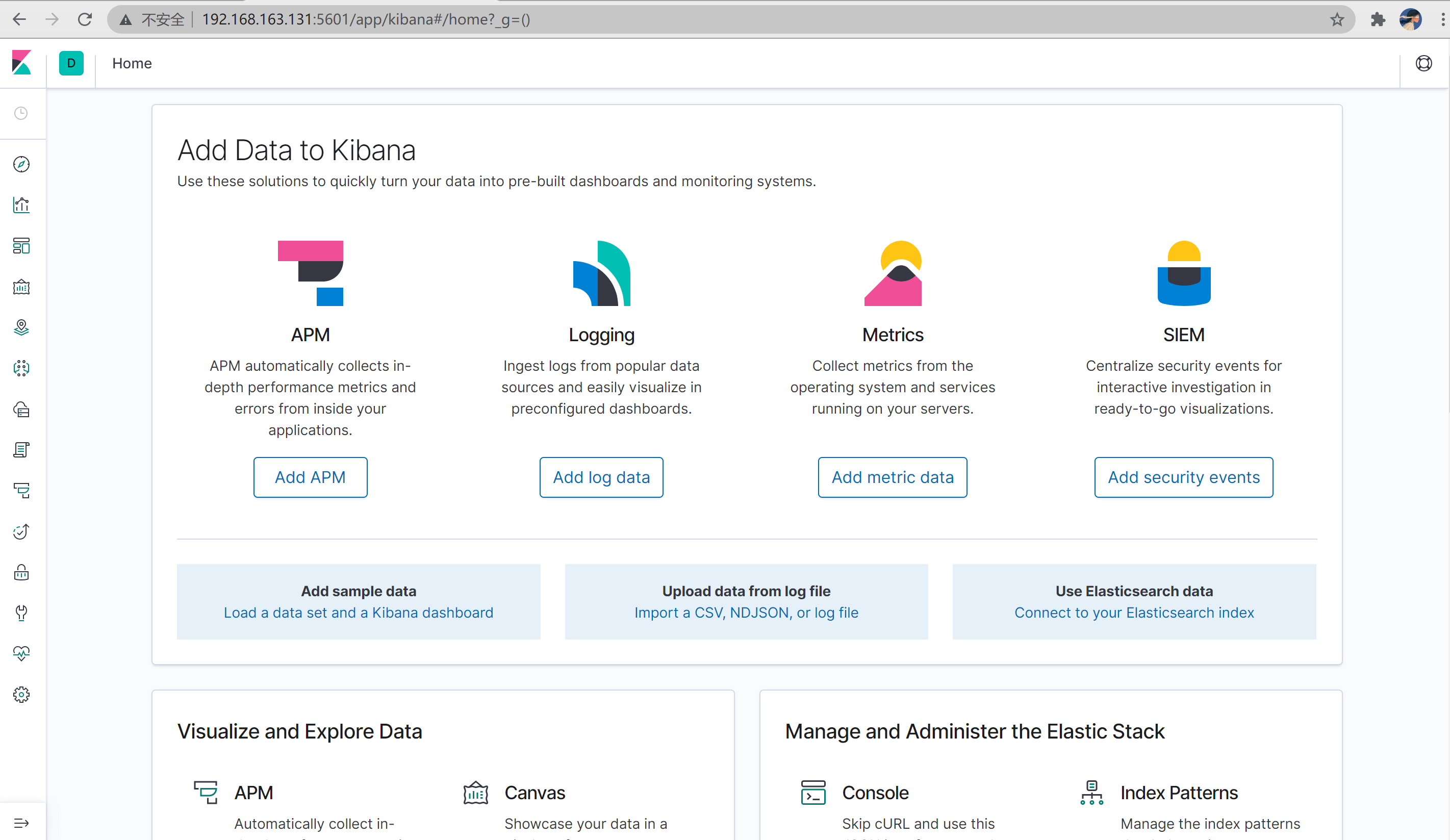Open the Kibana logo home link
The image size is (1450, 840).
click(x=22, y=63)
